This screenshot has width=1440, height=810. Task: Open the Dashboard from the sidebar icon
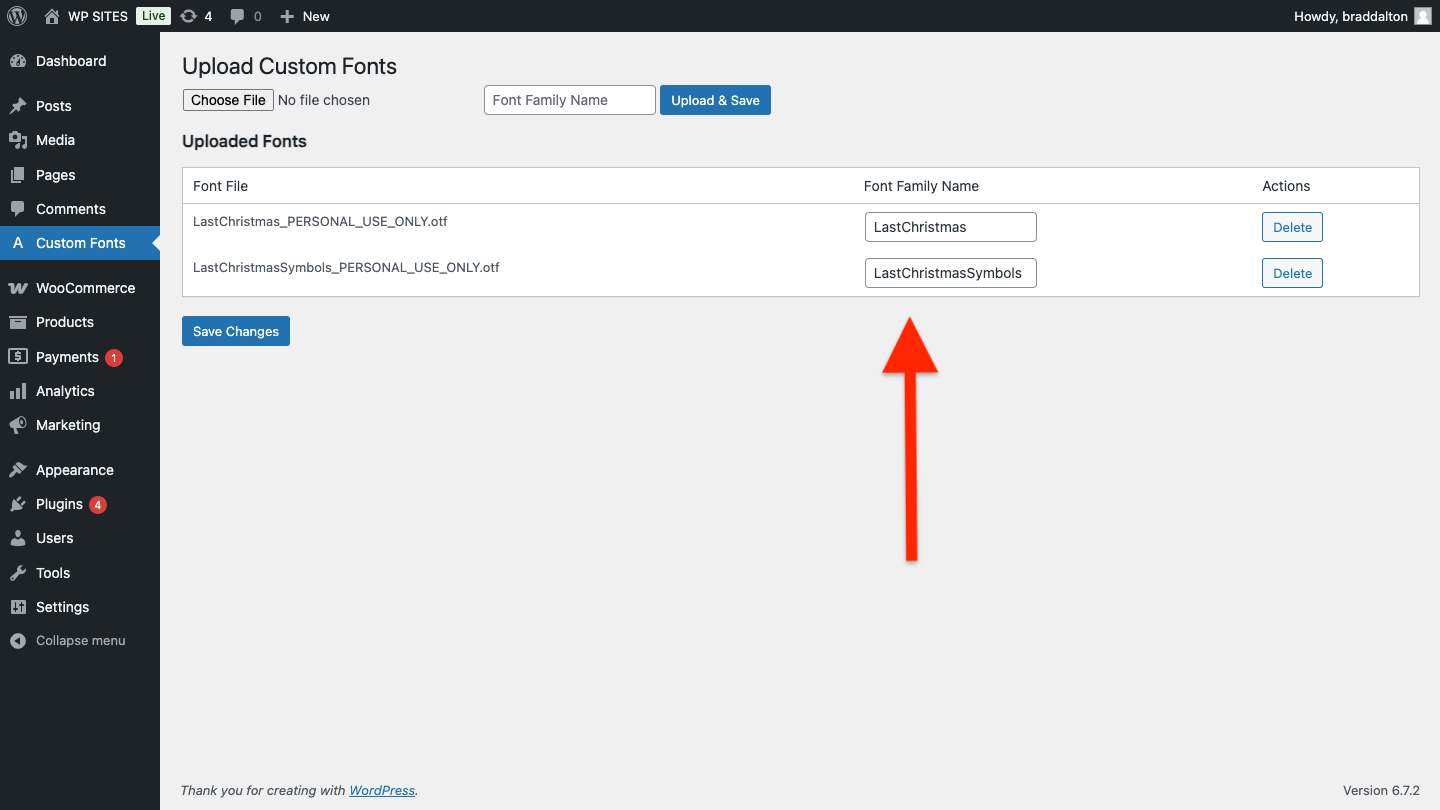coord(20,61)
